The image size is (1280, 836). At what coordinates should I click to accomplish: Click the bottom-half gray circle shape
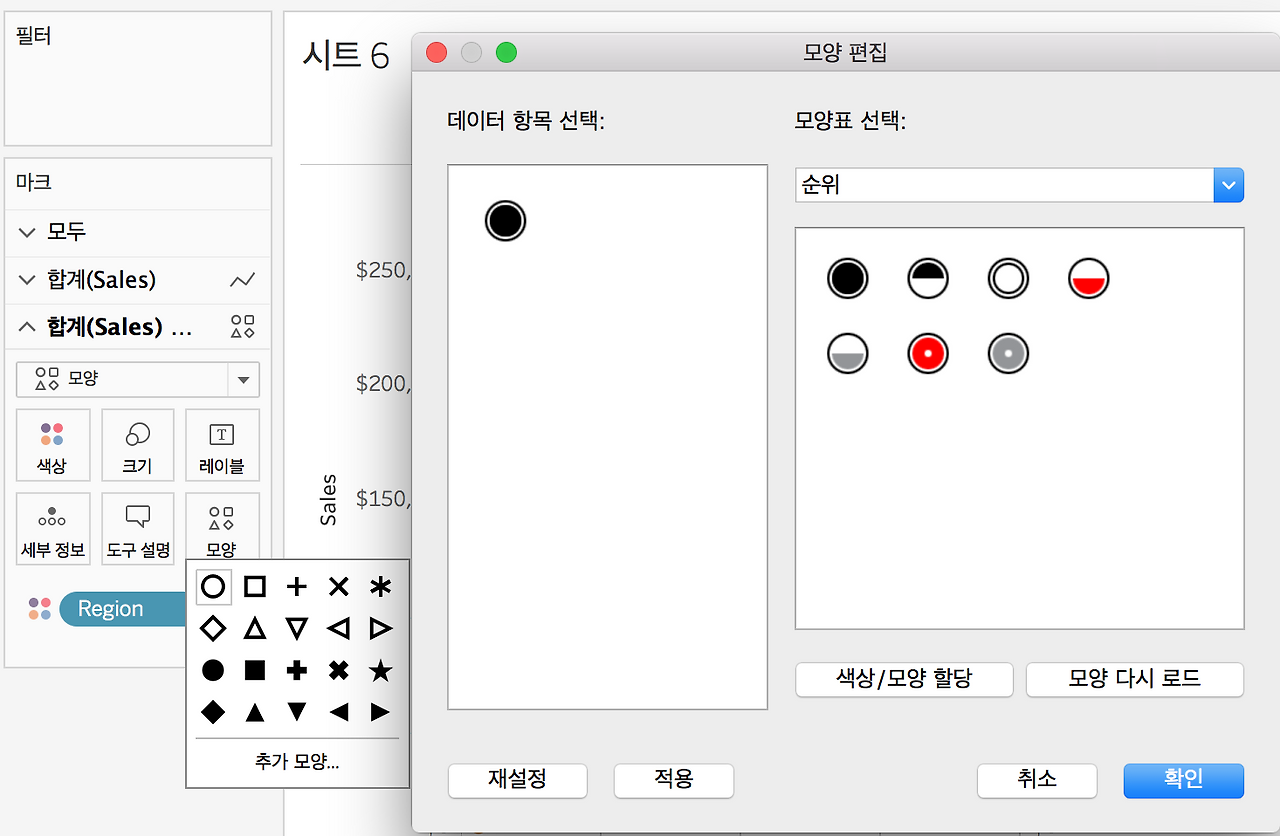coord(848,353)
